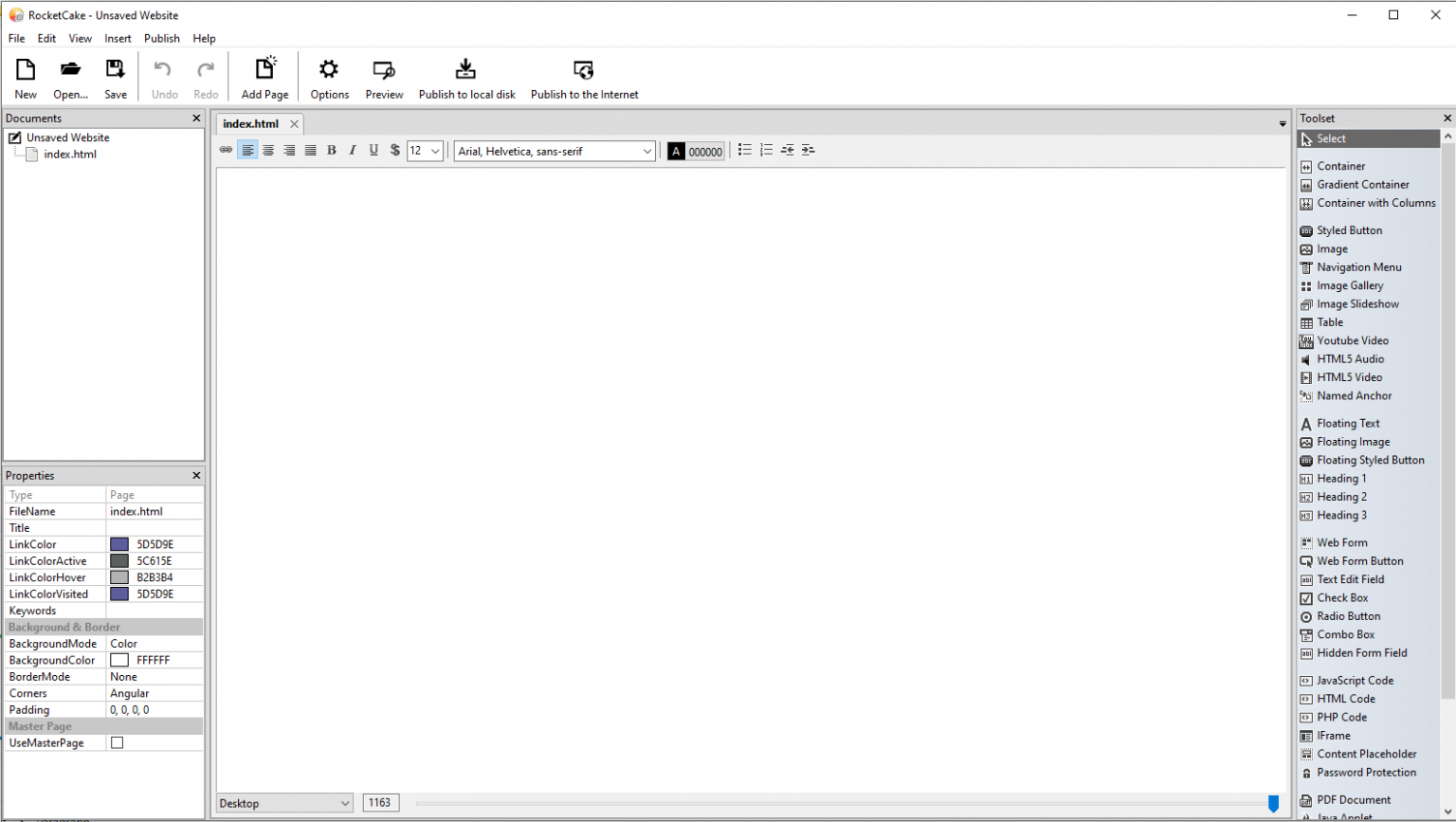Toggle bold text formatting
1456x822 pixels.
tap(332, 150)
